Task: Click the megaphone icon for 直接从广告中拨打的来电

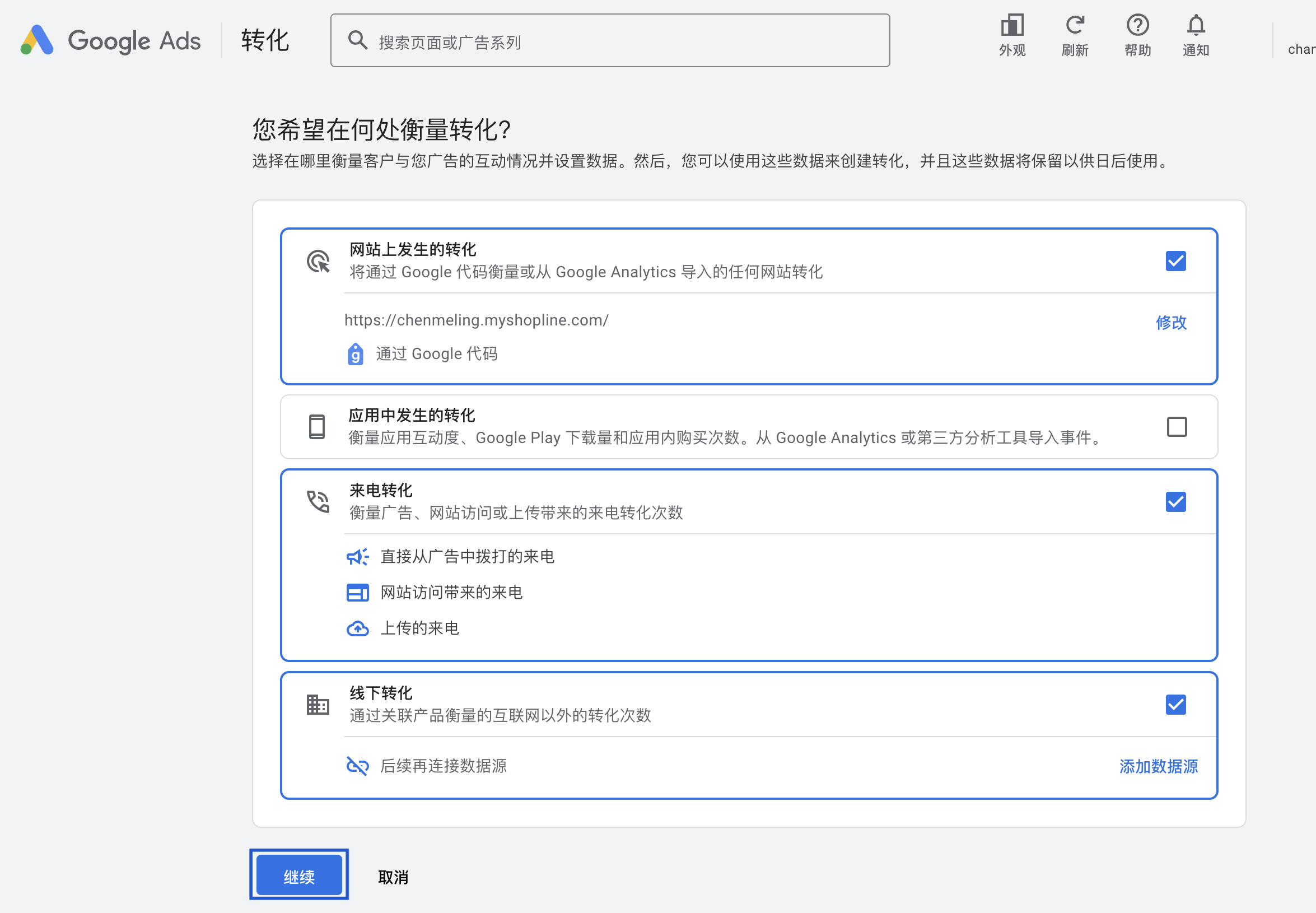Action: (357, 557)
